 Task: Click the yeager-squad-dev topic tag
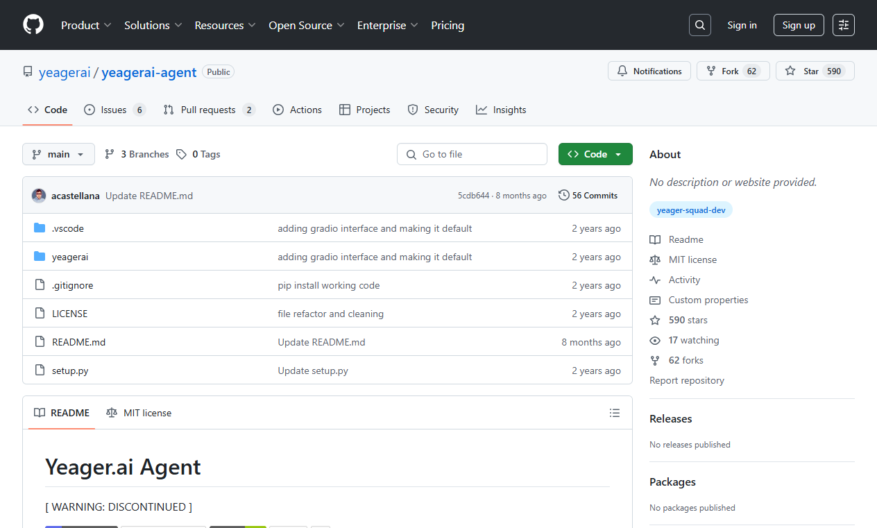click(x=691, y=210)
